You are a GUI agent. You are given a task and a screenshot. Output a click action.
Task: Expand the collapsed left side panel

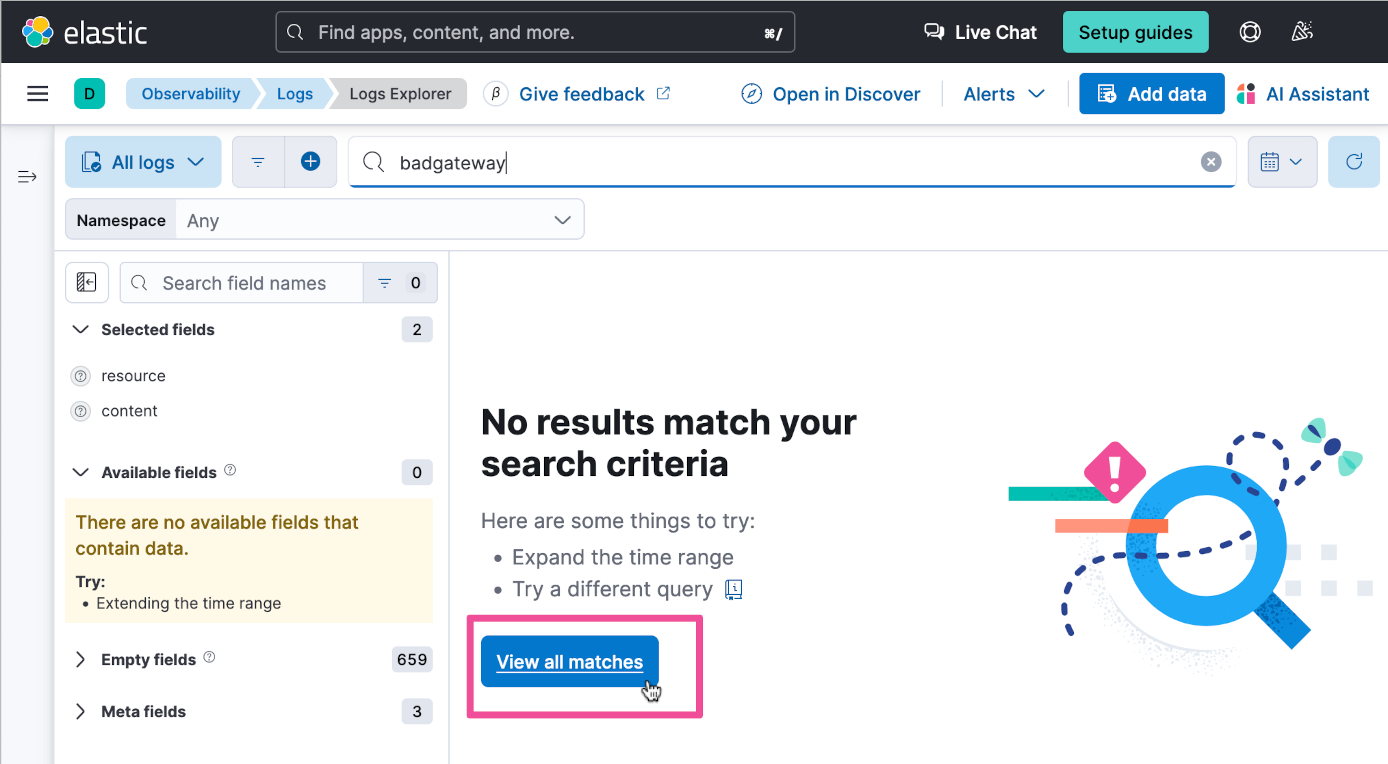27,177
